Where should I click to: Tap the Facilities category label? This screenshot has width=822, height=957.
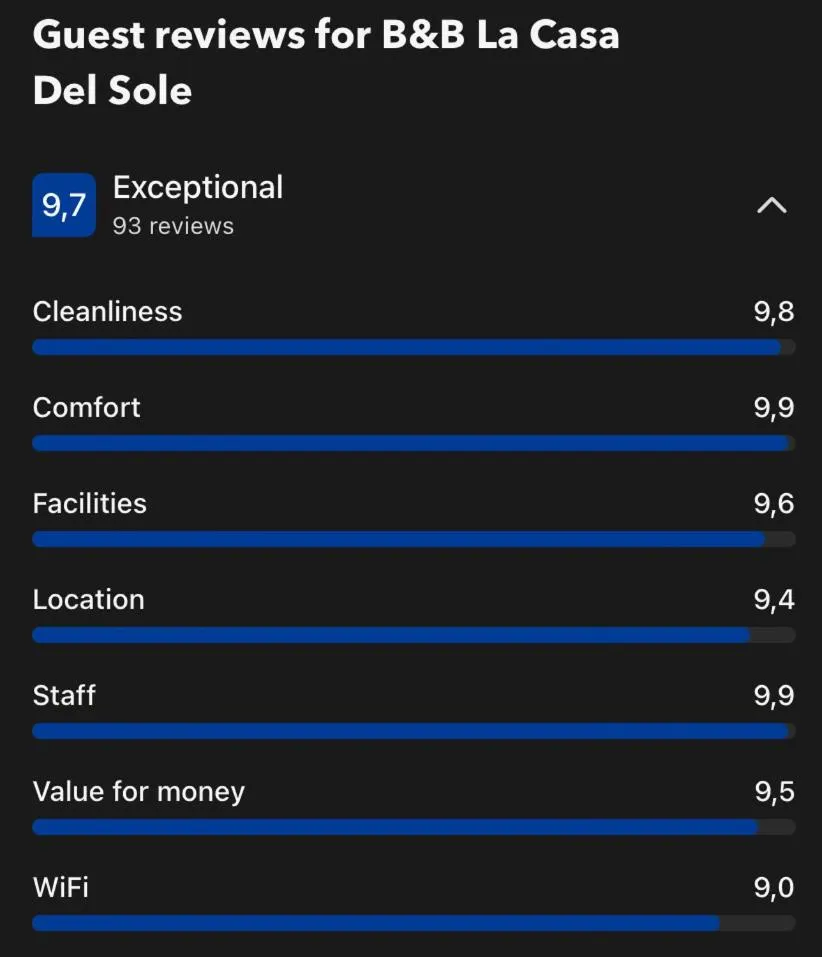[x=90, y=503]
